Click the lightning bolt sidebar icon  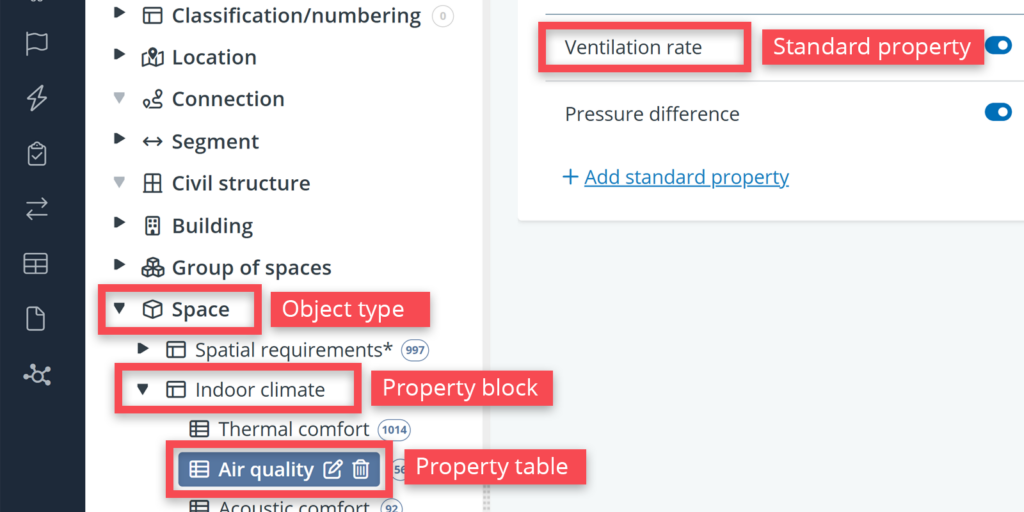pyautogui.click(x=37, y=98)
